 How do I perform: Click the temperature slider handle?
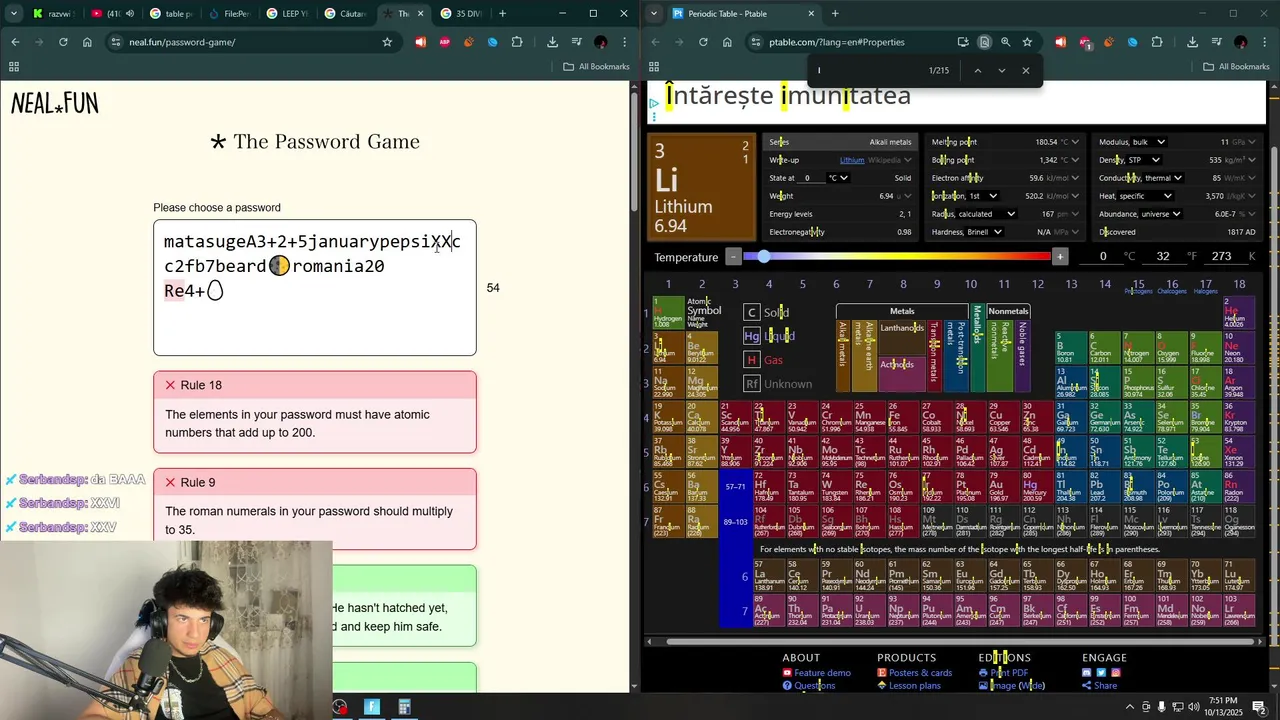click(764, 257)
